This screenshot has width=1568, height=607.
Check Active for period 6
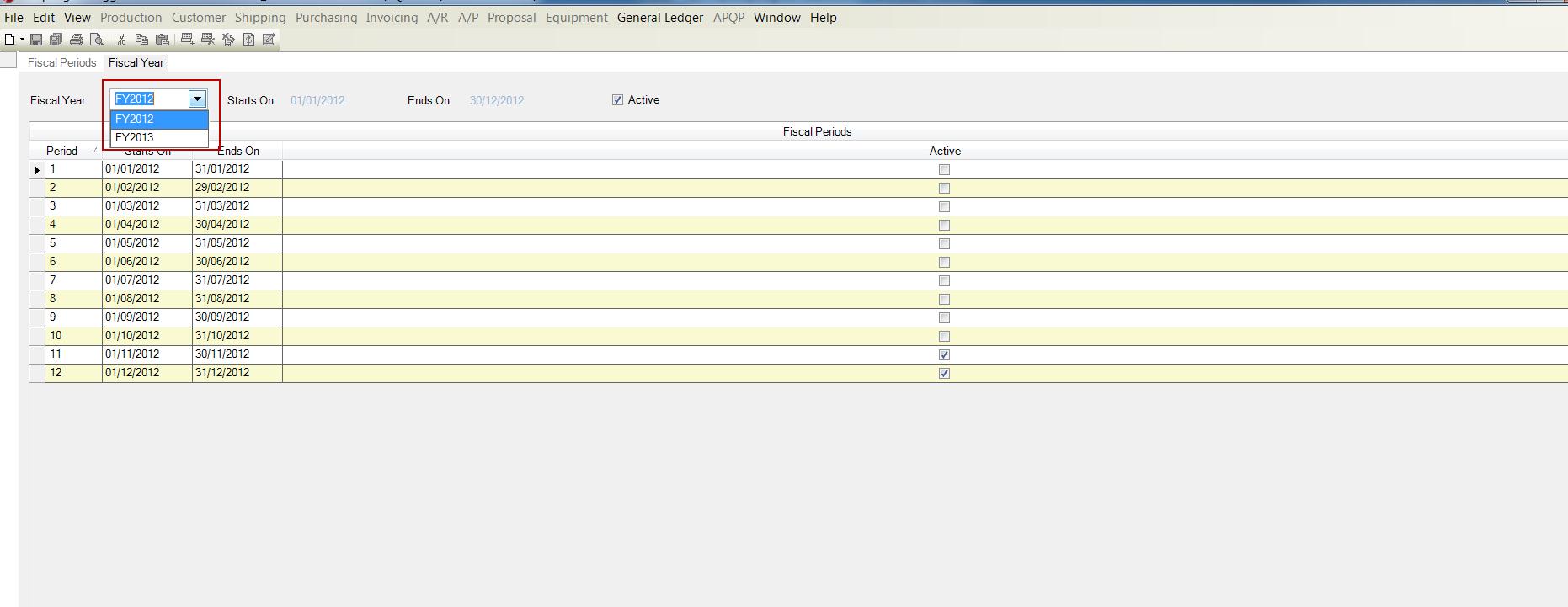[944, 263]
